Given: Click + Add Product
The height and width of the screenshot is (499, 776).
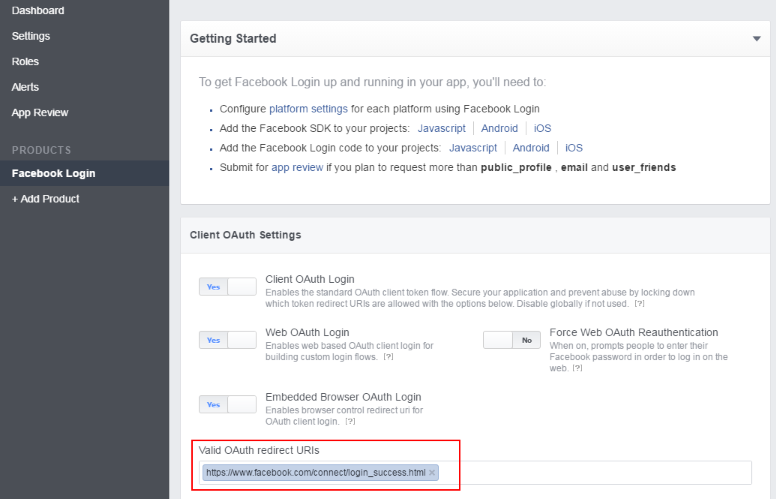Looking at the screenshot, I should click(x=45, y=199).
